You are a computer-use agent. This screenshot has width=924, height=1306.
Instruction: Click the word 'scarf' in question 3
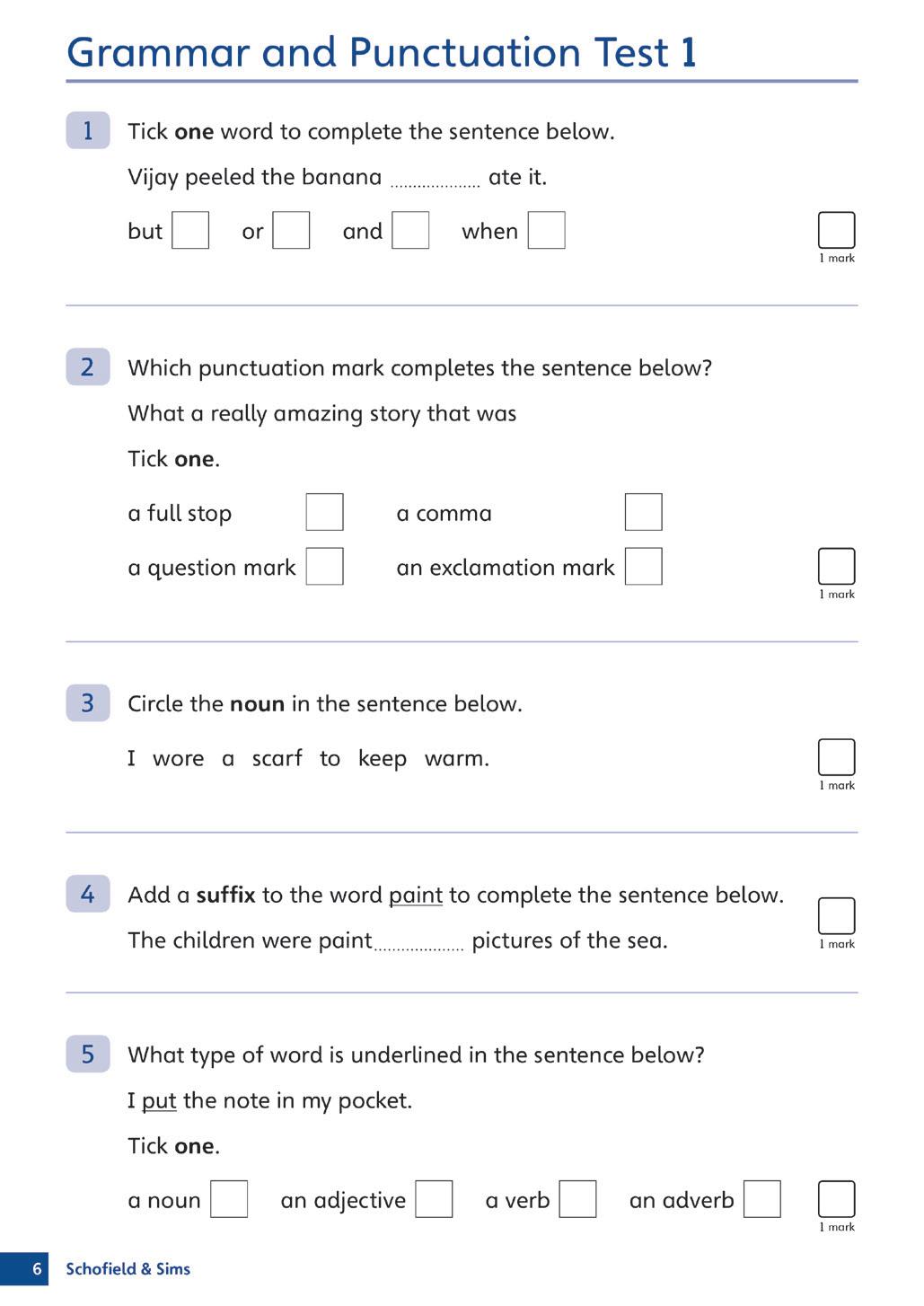click(x=277, y=759)
